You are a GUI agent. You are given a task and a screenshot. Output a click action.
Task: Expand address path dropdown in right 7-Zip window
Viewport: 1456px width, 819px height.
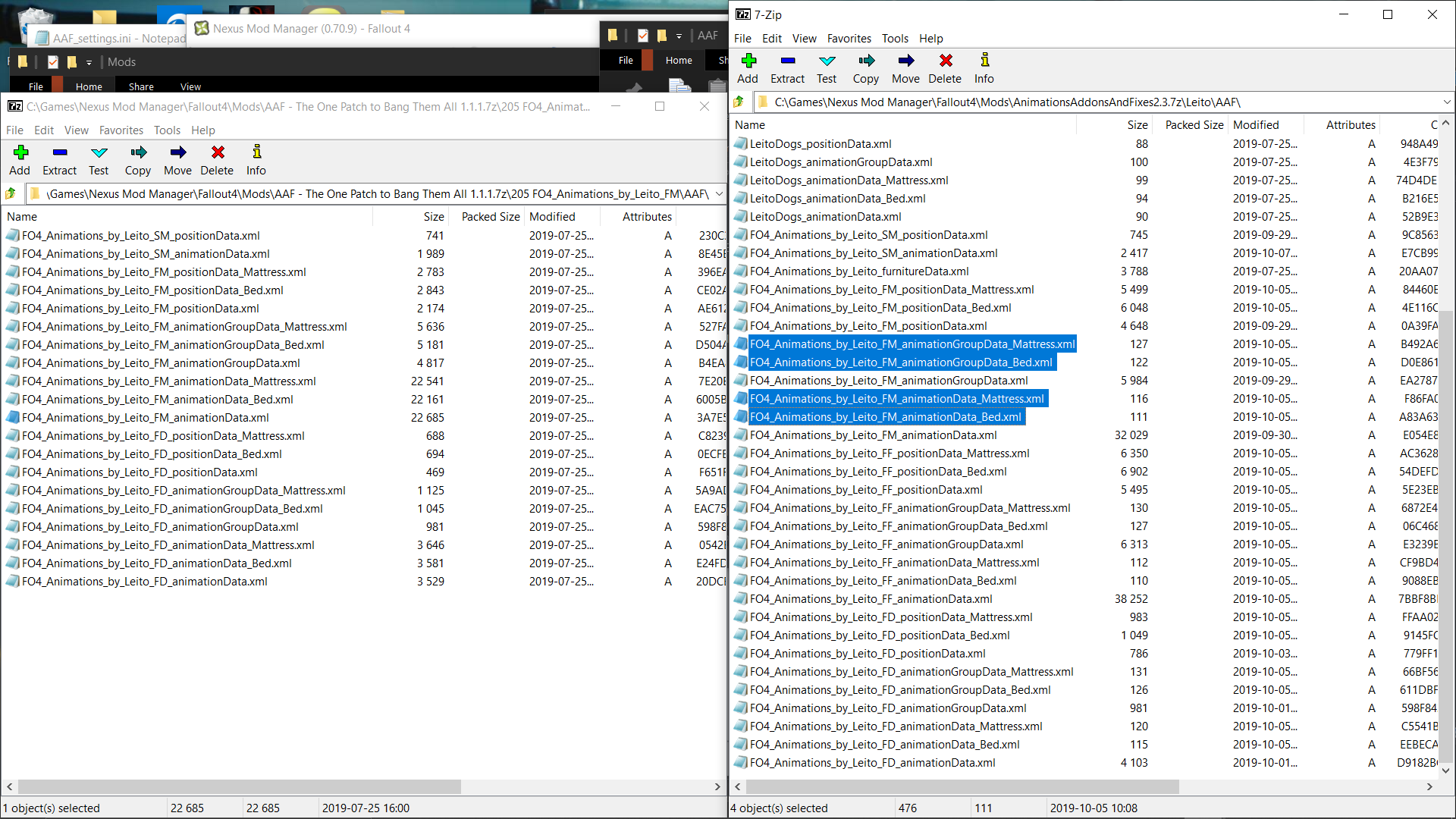coord(1446,102)
